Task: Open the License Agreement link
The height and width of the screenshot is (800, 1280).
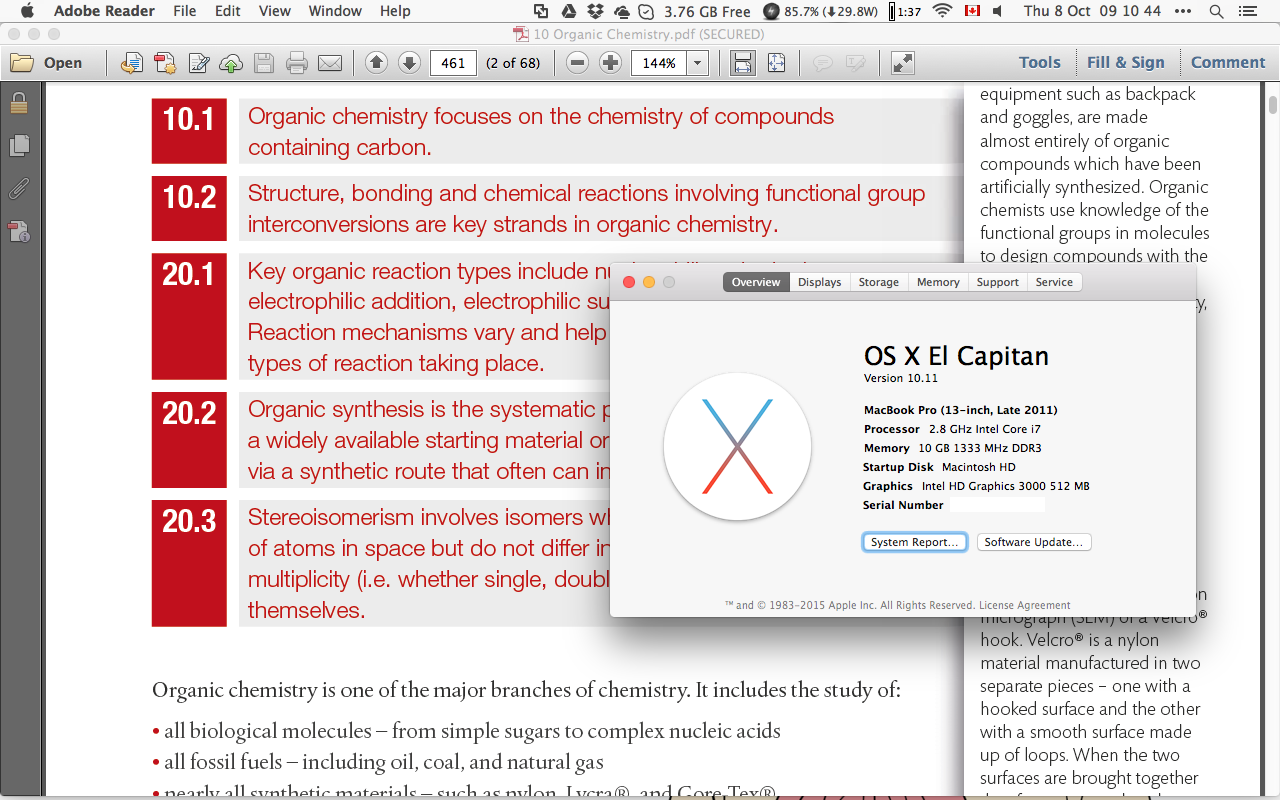Action: [x=1024, y=605]
